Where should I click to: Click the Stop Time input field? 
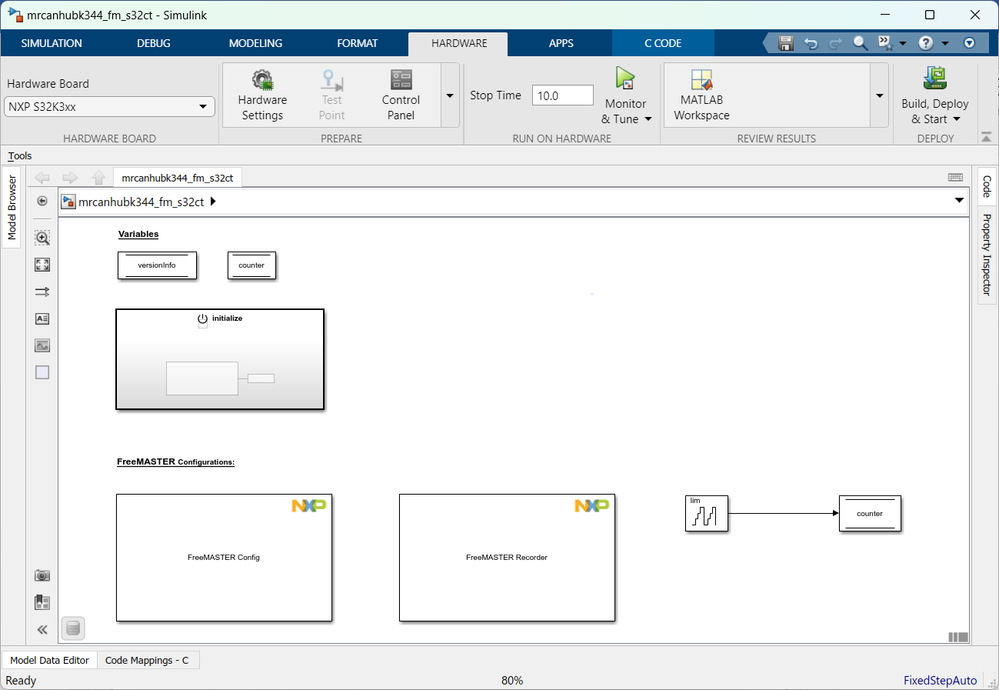(x=563, y=96)
